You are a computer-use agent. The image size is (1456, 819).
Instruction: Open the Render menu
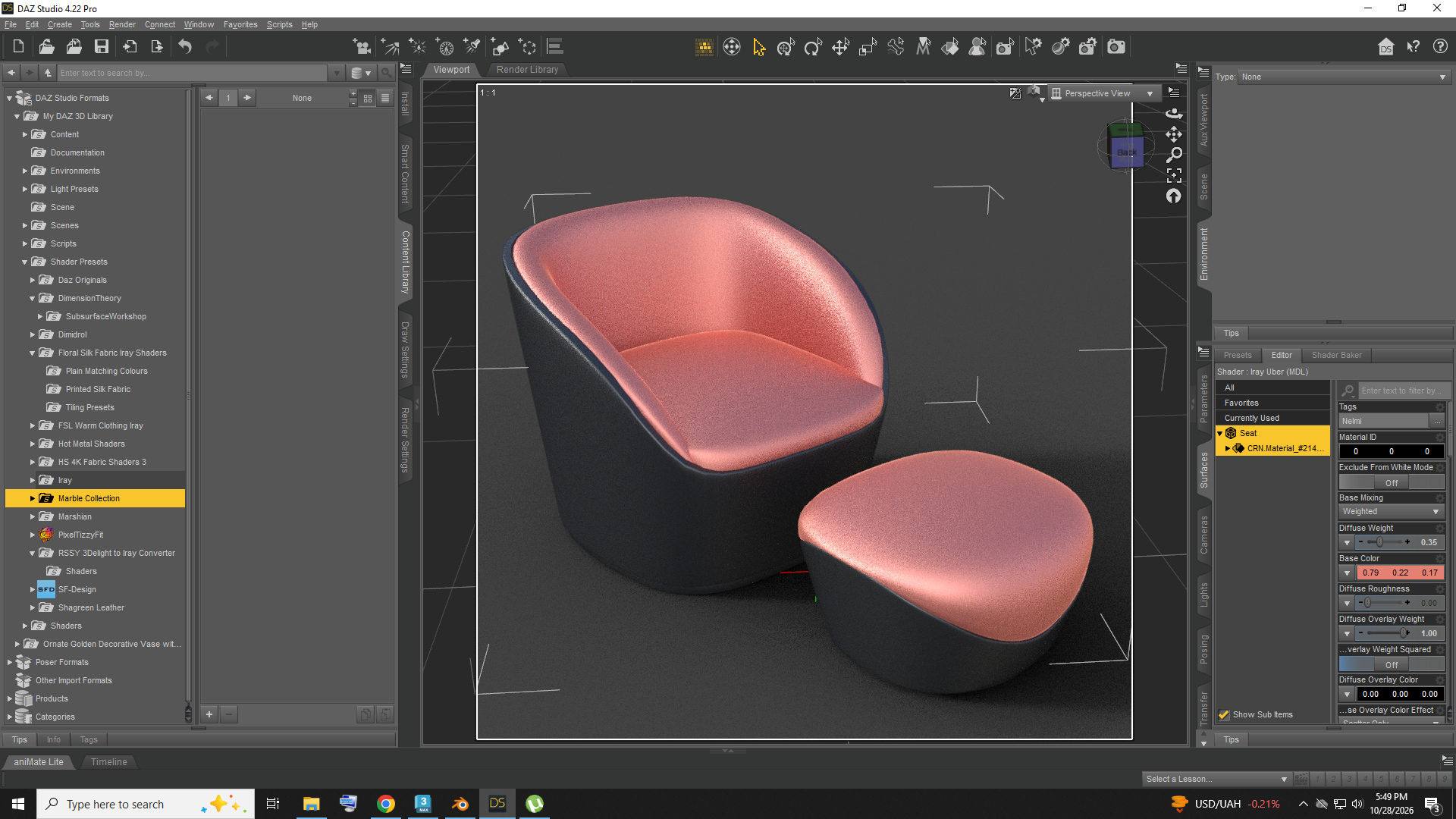tap(122, 24)
